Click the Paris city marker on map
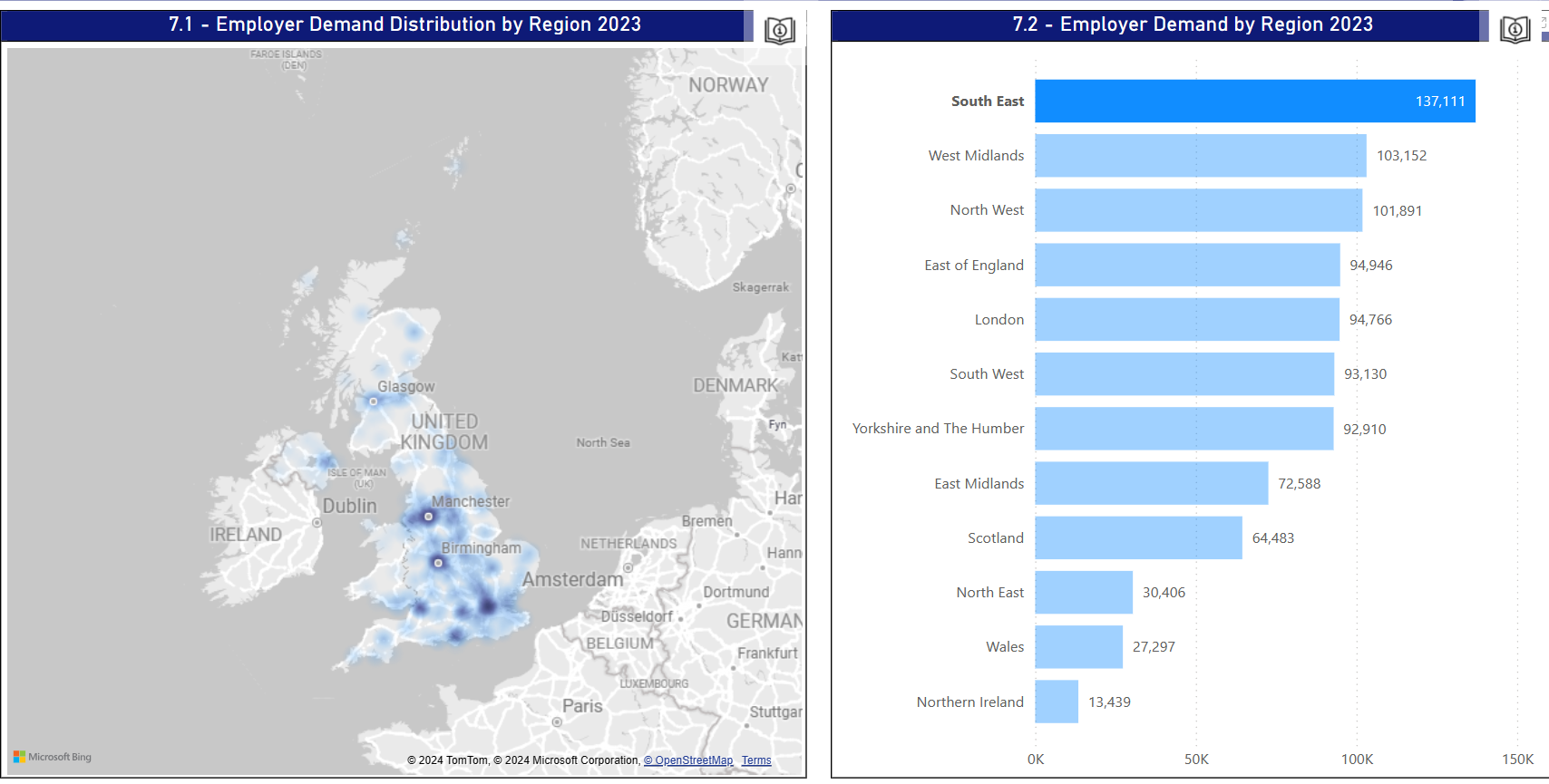Image resolution: width=1549 pixels, height=784 pixels. pyautogui.click(x=557, y=722)
